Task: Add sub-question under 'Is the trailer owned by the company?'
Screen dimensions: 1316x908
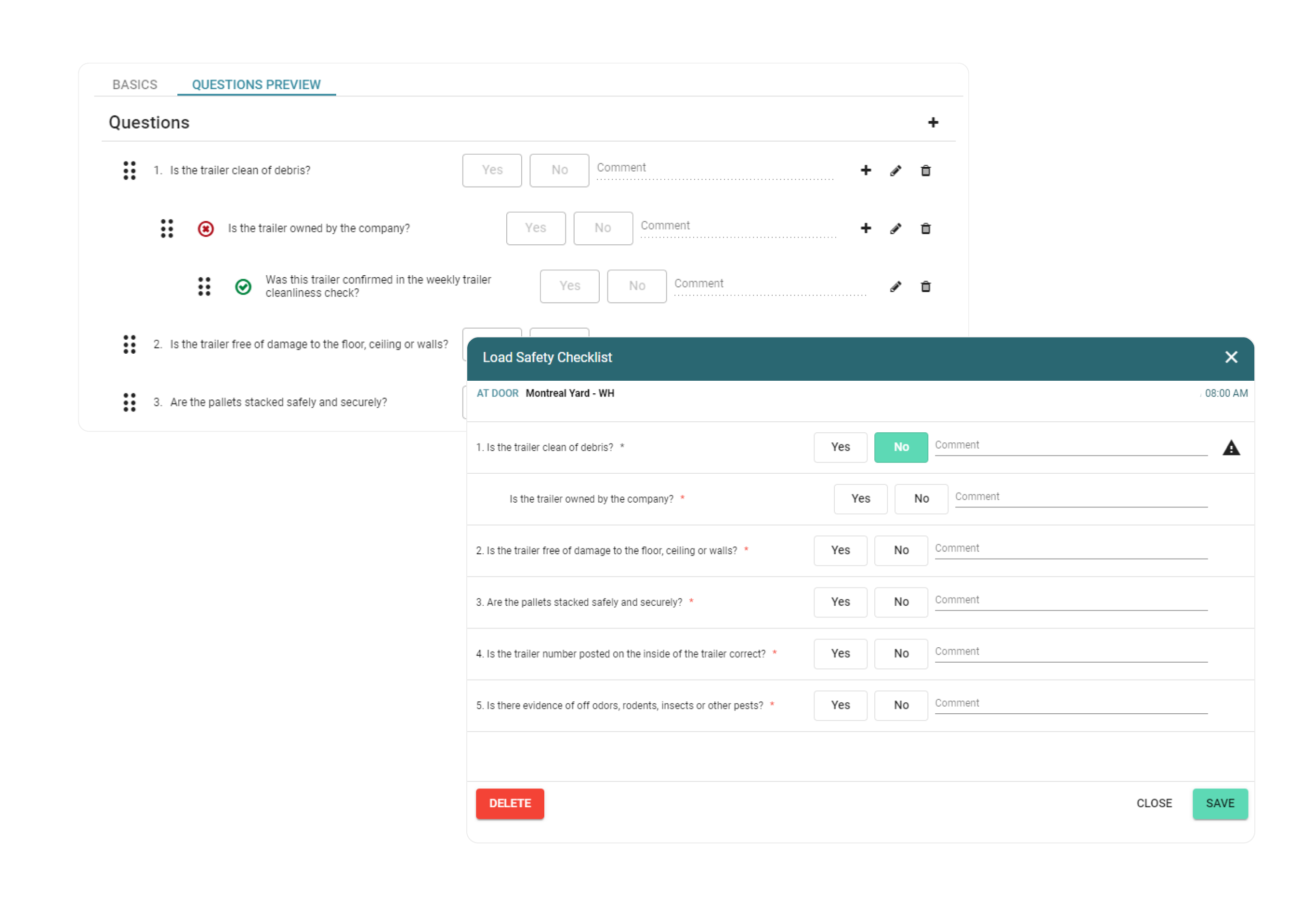Action: coord(866,228)
